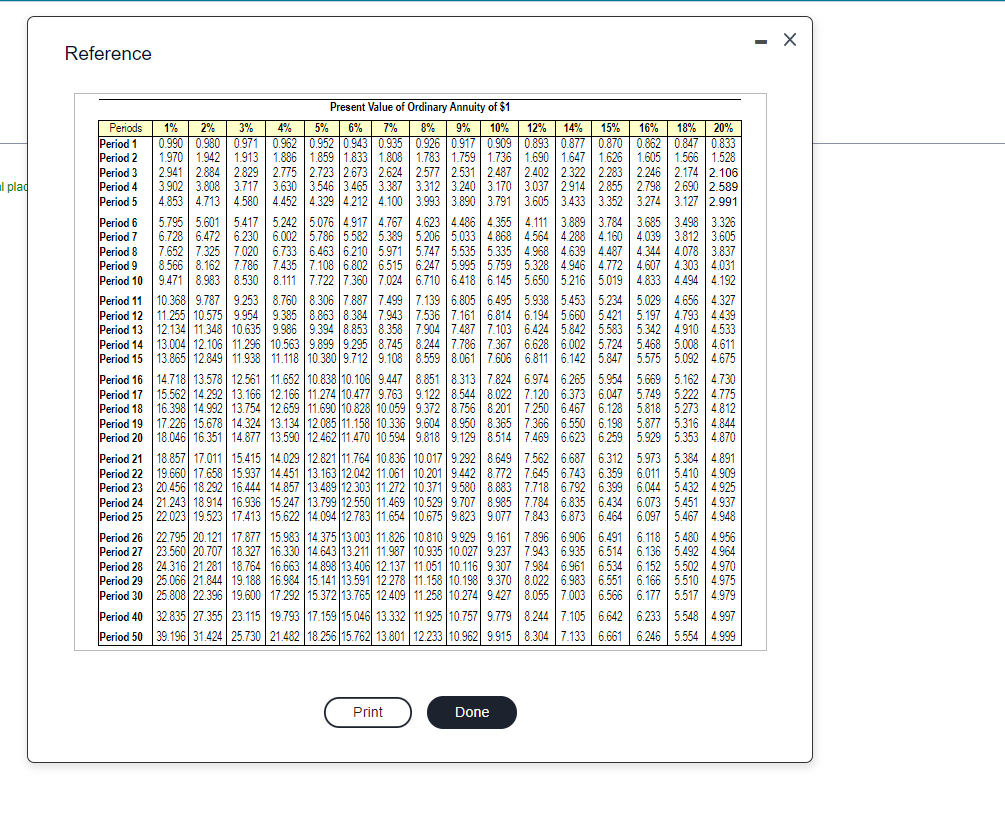Click the value 0.990 under 1%
The width and height of the screenshot is (1005, 813).
(x=170, y=141)
